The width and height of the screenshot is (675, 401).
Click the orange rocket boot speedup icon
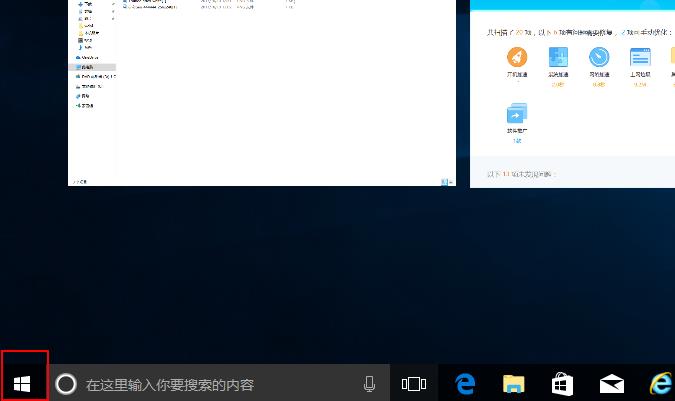517,59
